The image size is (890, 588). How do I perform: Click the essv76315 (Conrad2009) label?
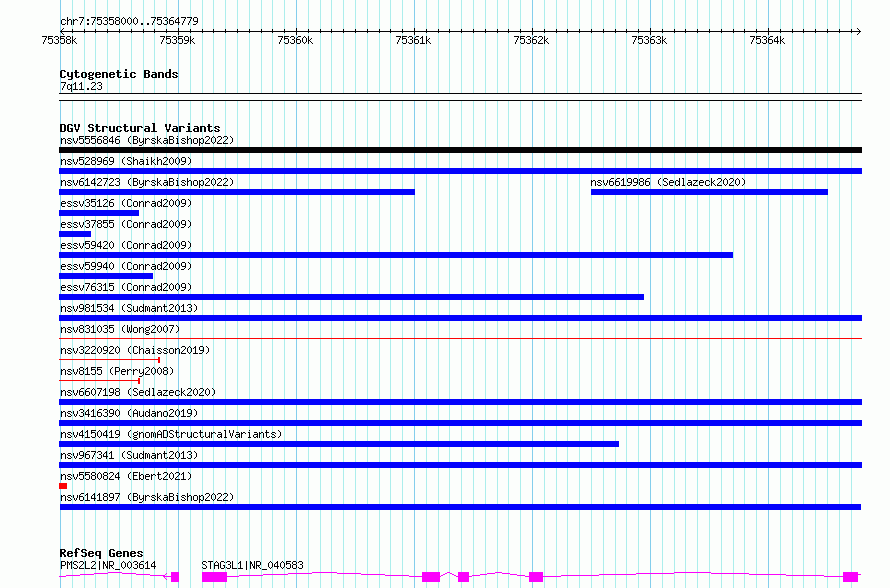126,287
